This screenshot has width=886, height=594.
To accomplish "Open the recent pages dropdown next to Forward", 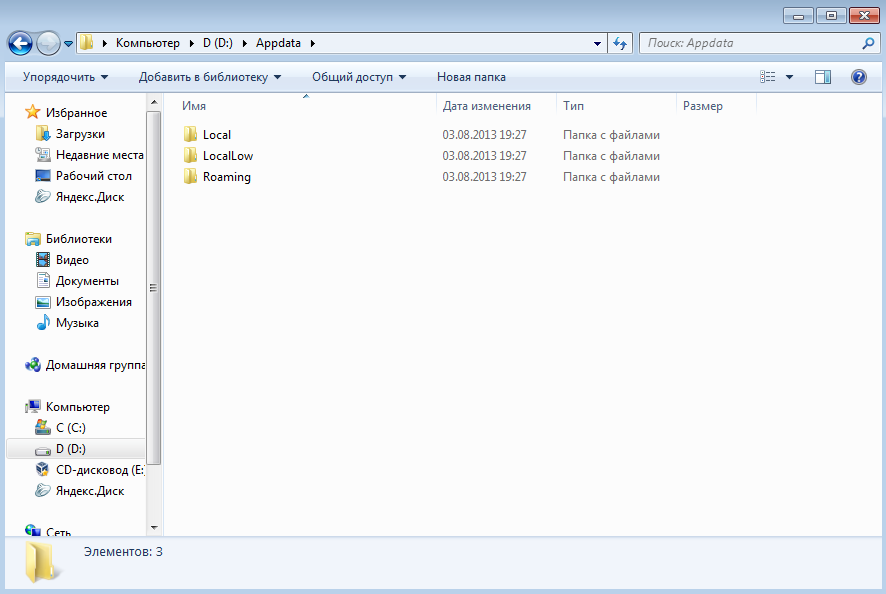I will [68, 44].
